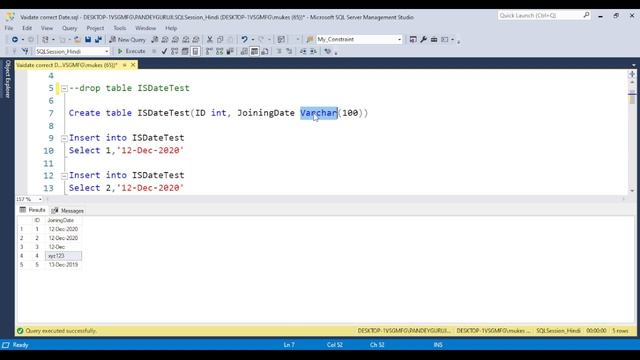Click the document tab list dropdown arrow
This screenshot has height=360, width=640.
[x=633, y=65]
